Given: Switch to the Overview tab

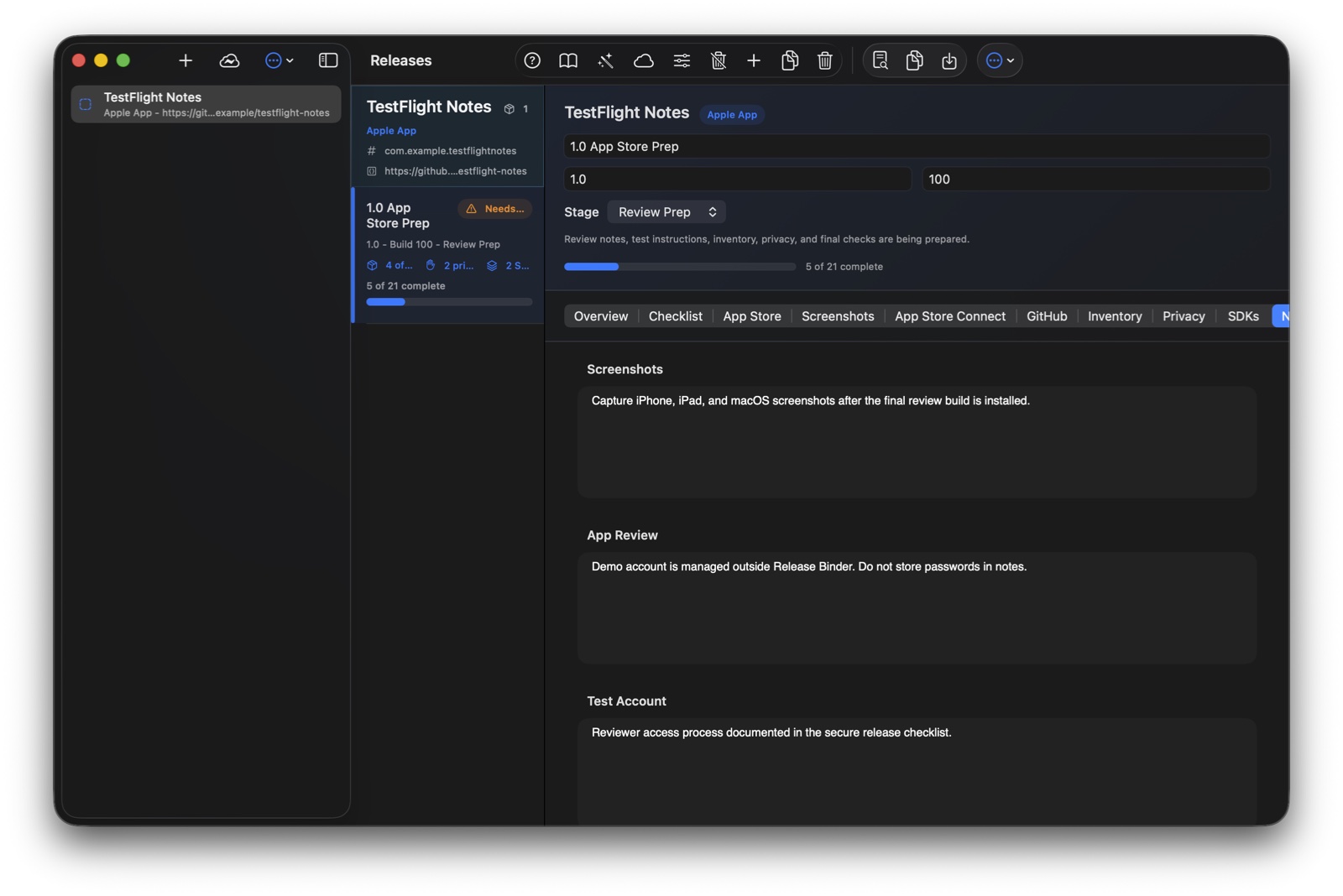Looking at the screenshot, I should point(601,316).
